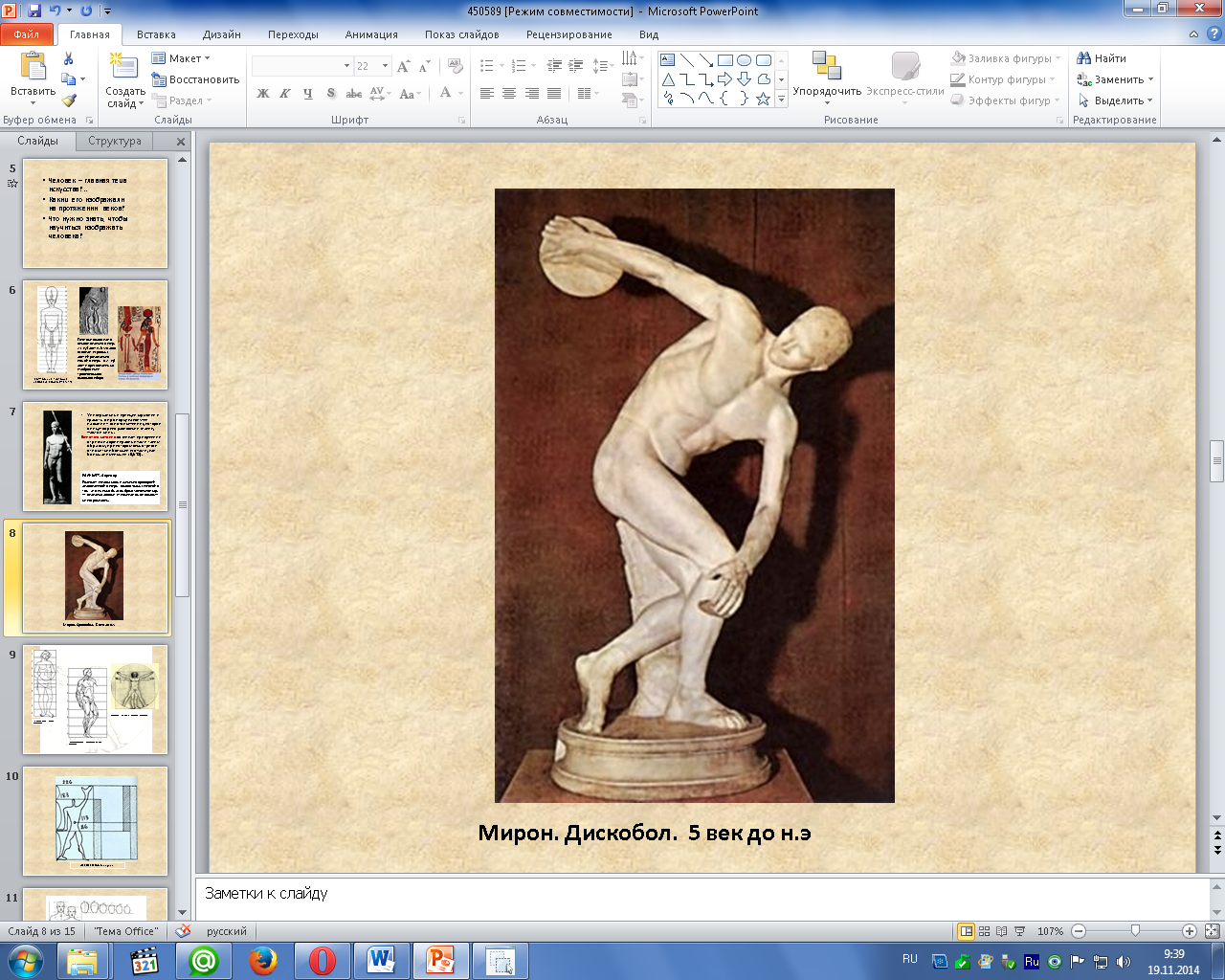Toggle italic К formatting
Image resolution: width=1225 pixels, height=980 pixels.
pos(285,93)
